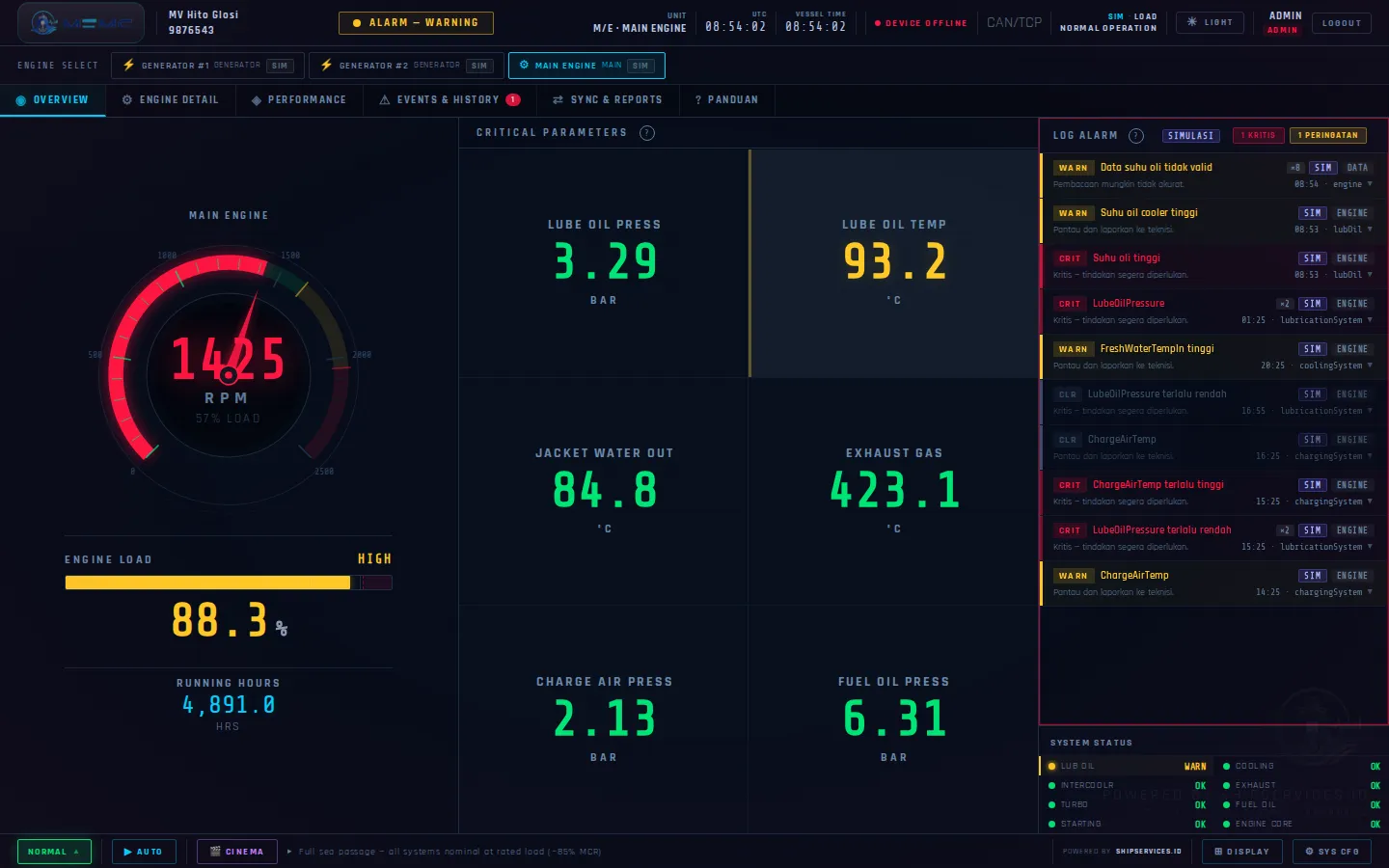1389x868 pixels.
Task: Click the Lube Oil Press 3.29 value
Action: [605, 261]
